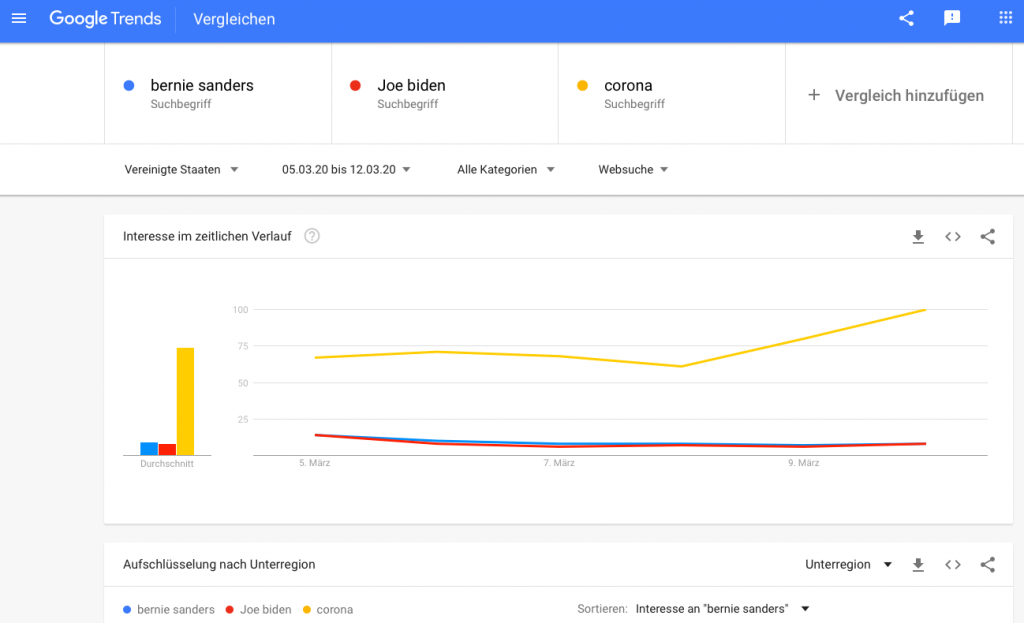Click the yellow average bar for corona

[x=185, y=401]
